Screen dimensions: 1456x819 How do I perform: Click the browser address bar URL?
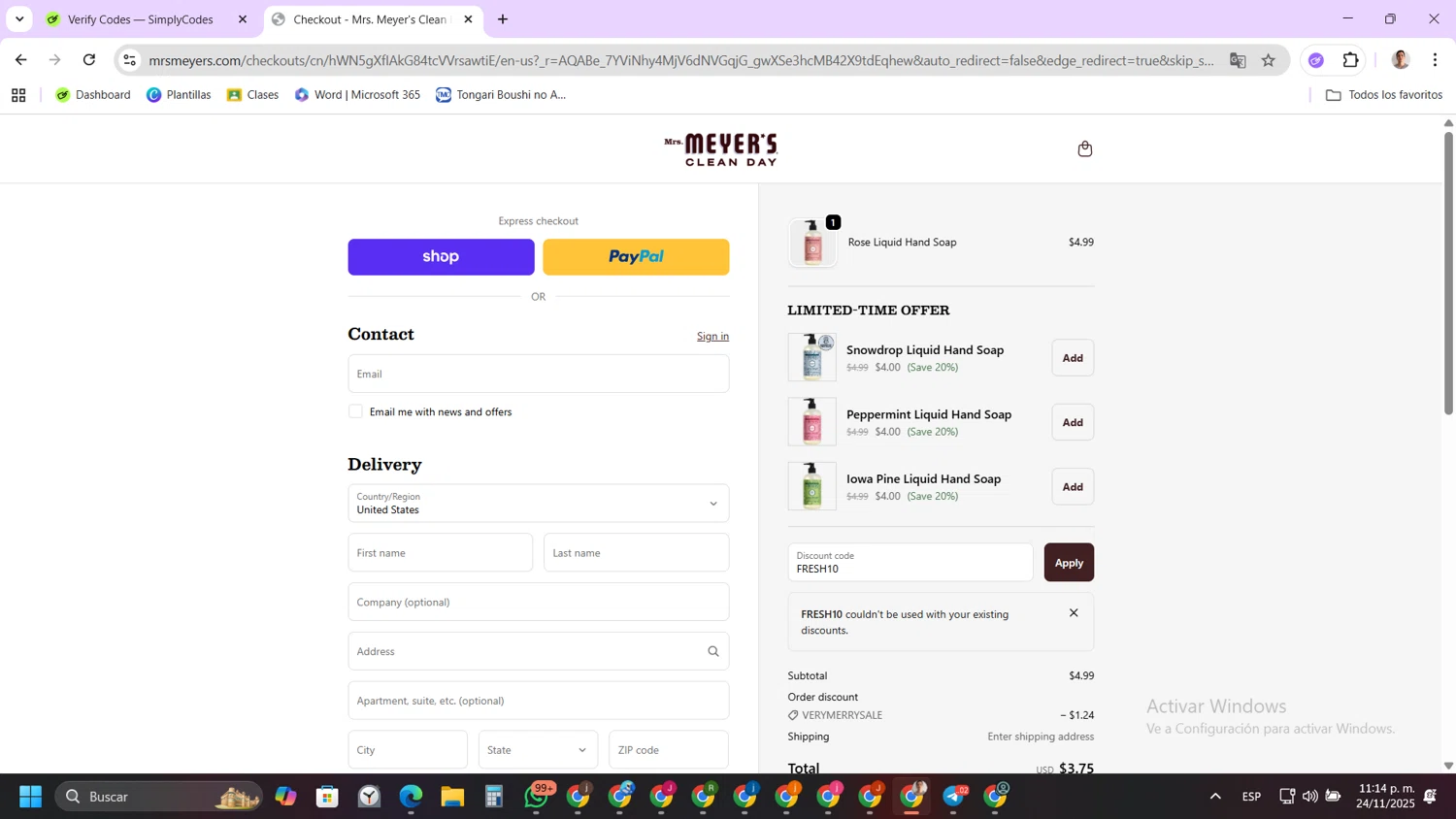tap(681, 60)
